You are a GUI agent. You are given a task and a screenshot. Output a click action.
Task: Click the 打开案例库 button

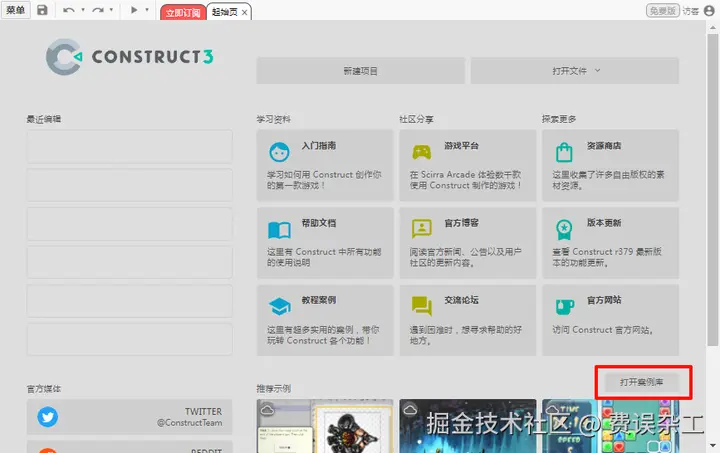pos(641,382)
